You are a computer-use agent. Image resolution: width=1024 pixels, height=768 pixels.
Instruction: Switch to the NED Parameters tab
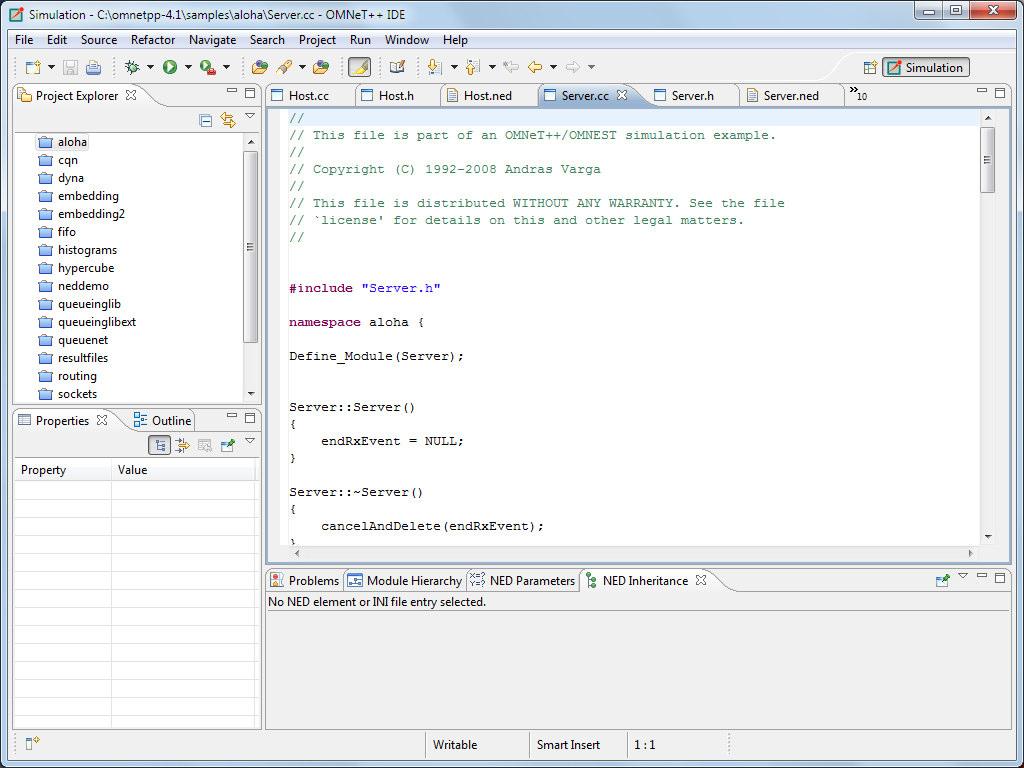[x=522, y=581]
